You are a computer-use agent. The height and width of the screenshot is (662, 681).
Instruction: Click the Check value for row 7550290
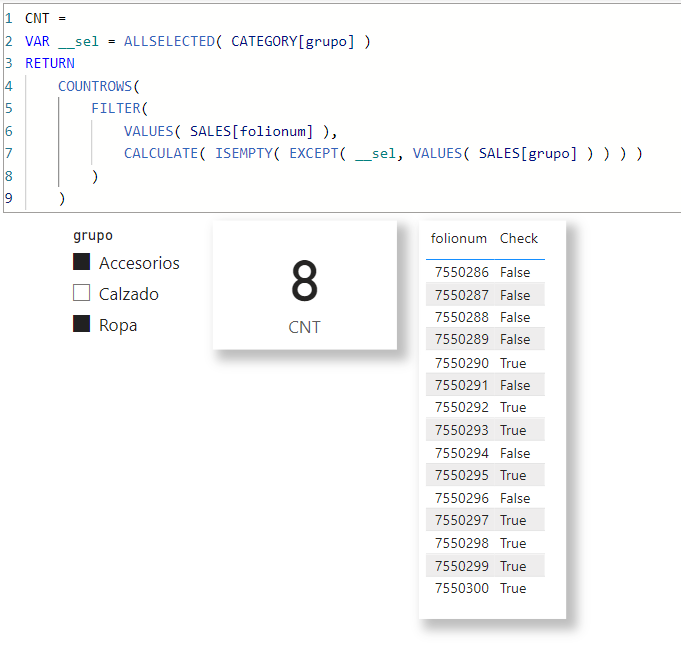click(513, 363)
